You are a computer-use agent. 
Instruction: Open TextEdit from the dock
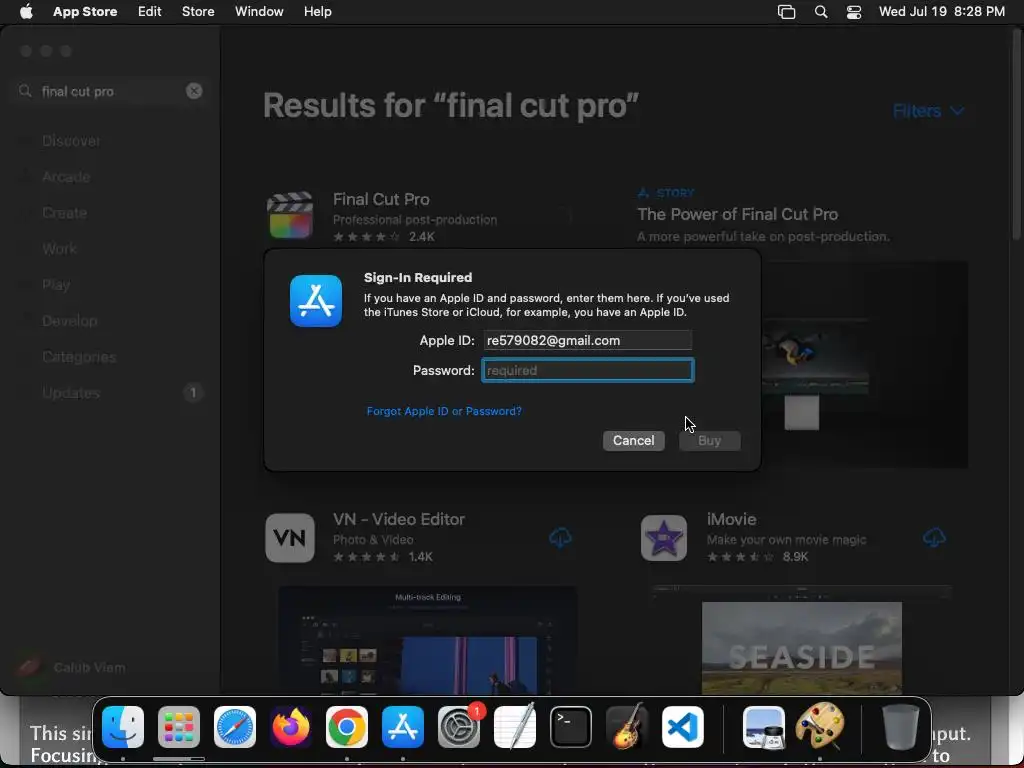point(515,727)
